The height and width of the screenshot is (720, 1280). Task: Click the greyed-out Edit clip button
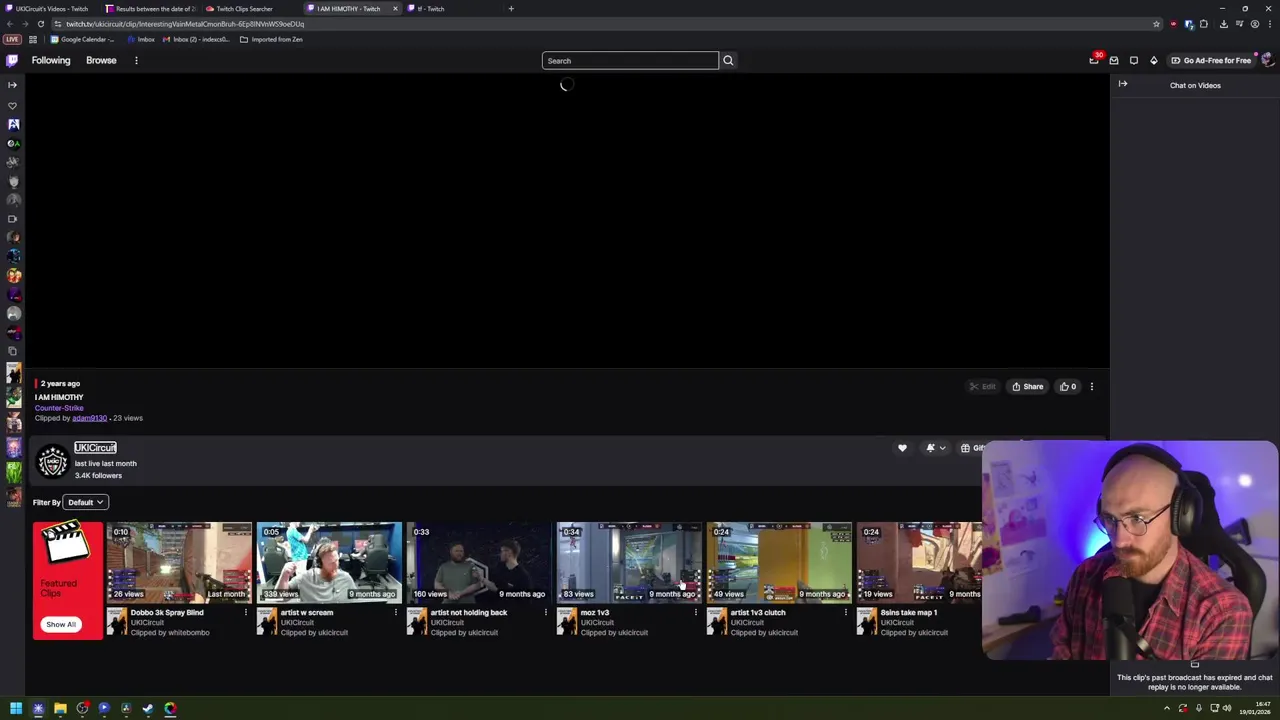pos(982,387)
